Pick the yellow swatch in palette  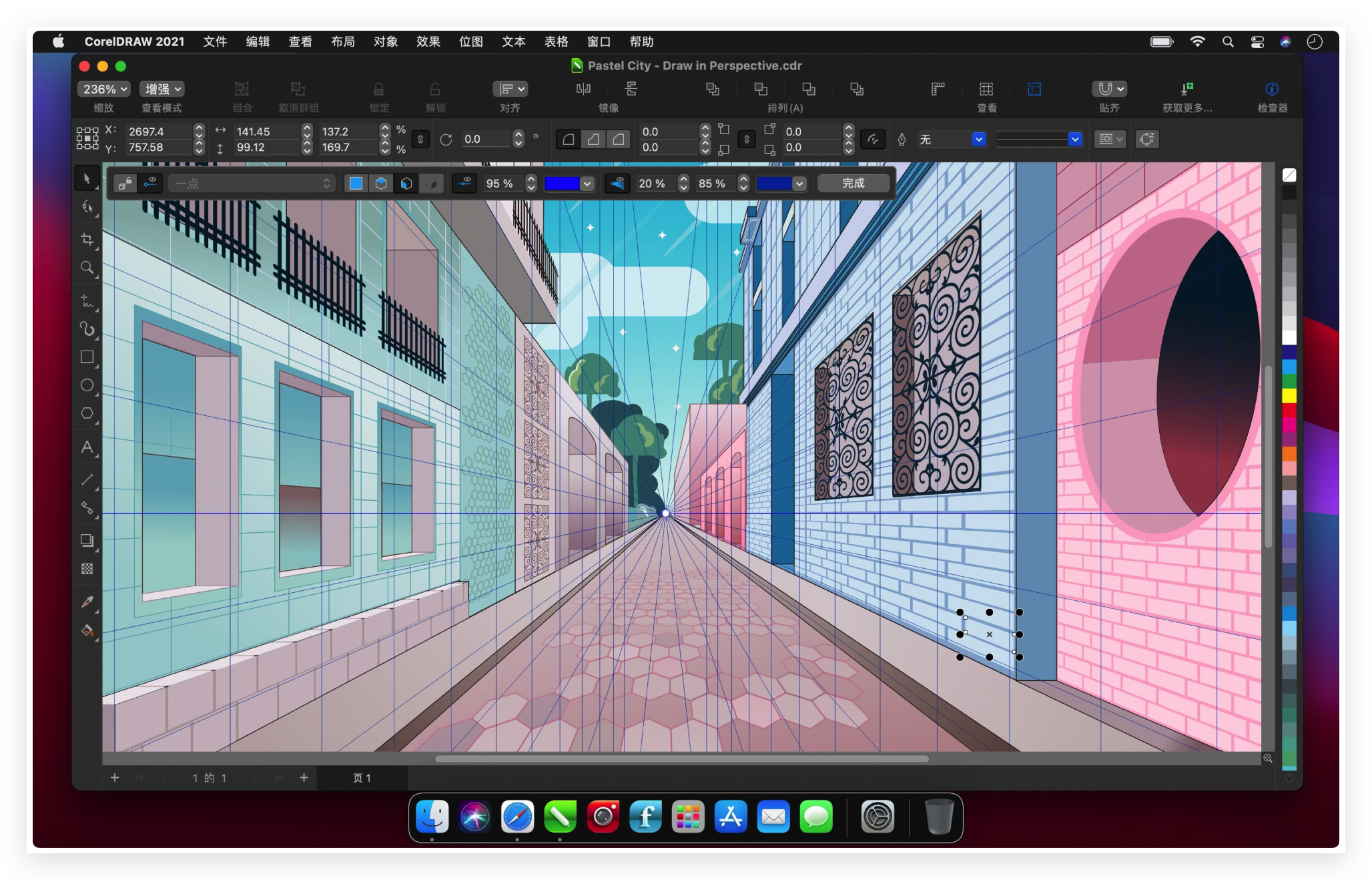[x=1289, y=395]
